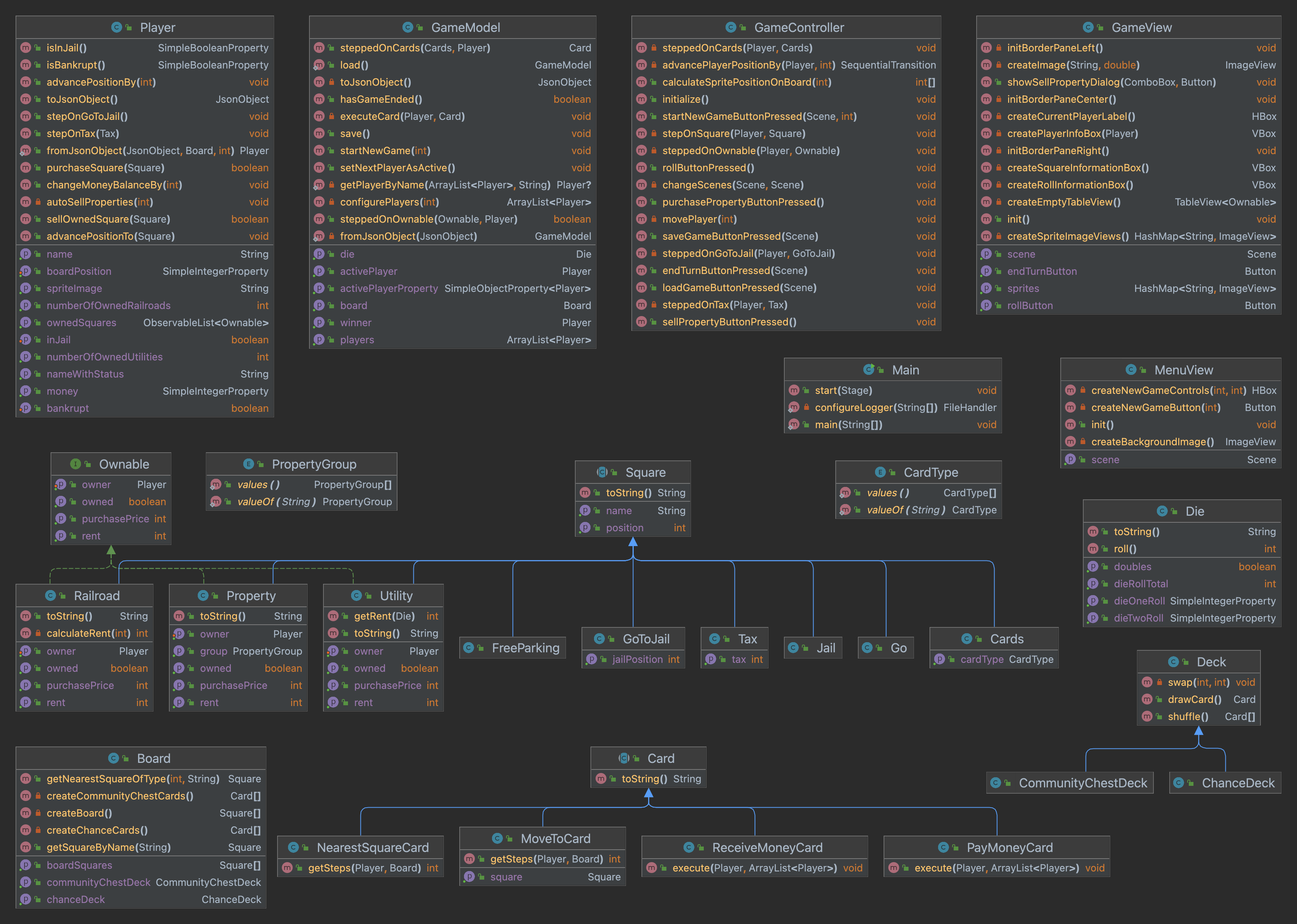
Task: Select sellPropertyButtonPressed() in GameController
Action: 786,322
